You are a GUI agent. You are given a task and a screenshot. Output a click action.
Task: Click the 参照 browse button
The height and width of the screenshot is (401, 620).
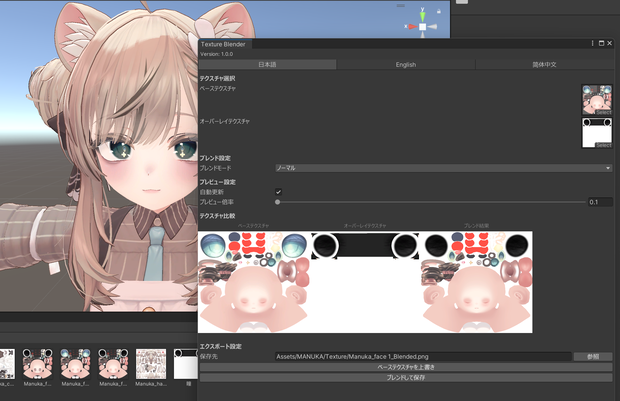point(593,357)
